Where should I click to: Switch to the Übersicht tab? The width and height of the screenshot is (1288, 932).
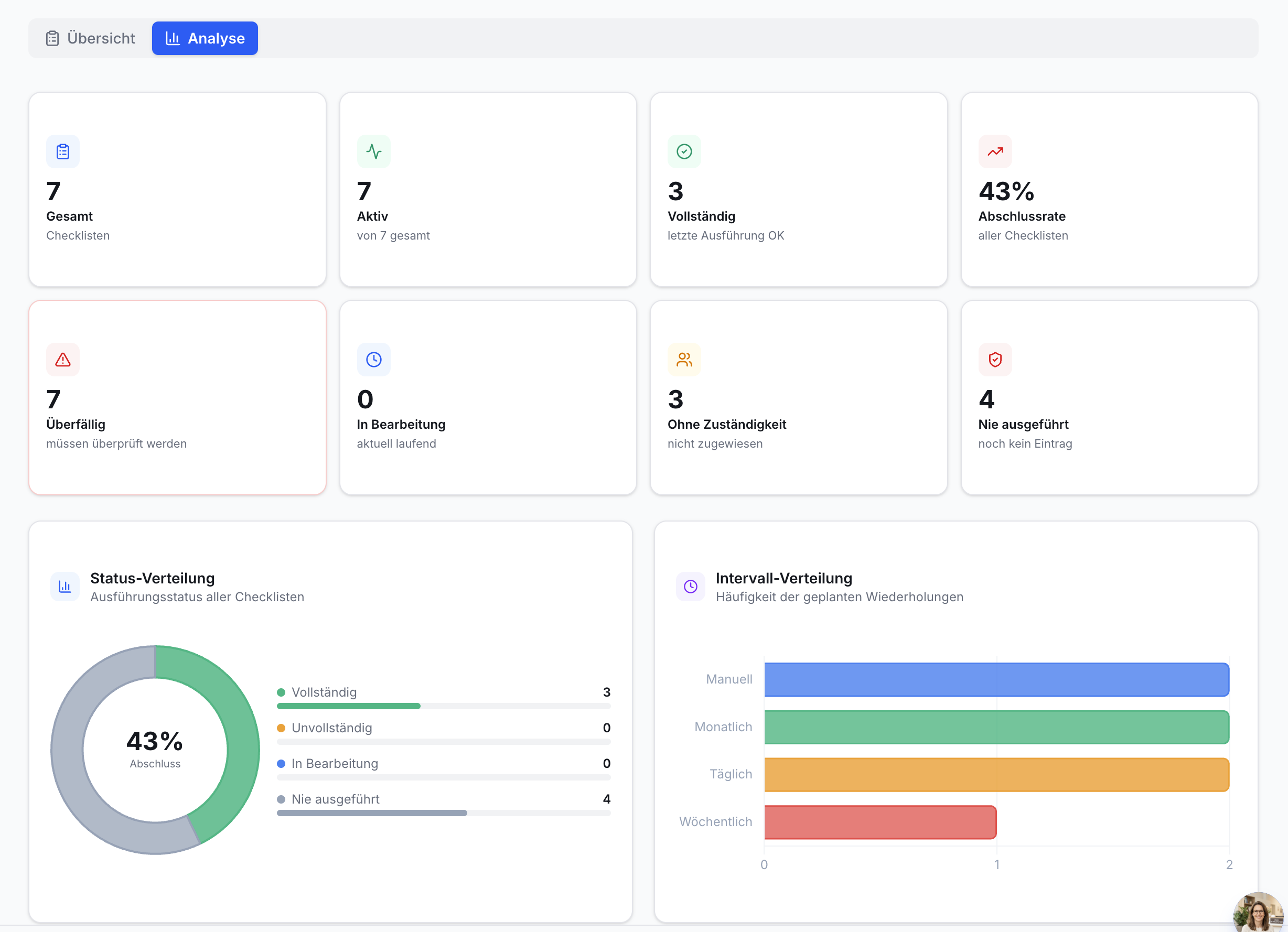tap(91, 38)
